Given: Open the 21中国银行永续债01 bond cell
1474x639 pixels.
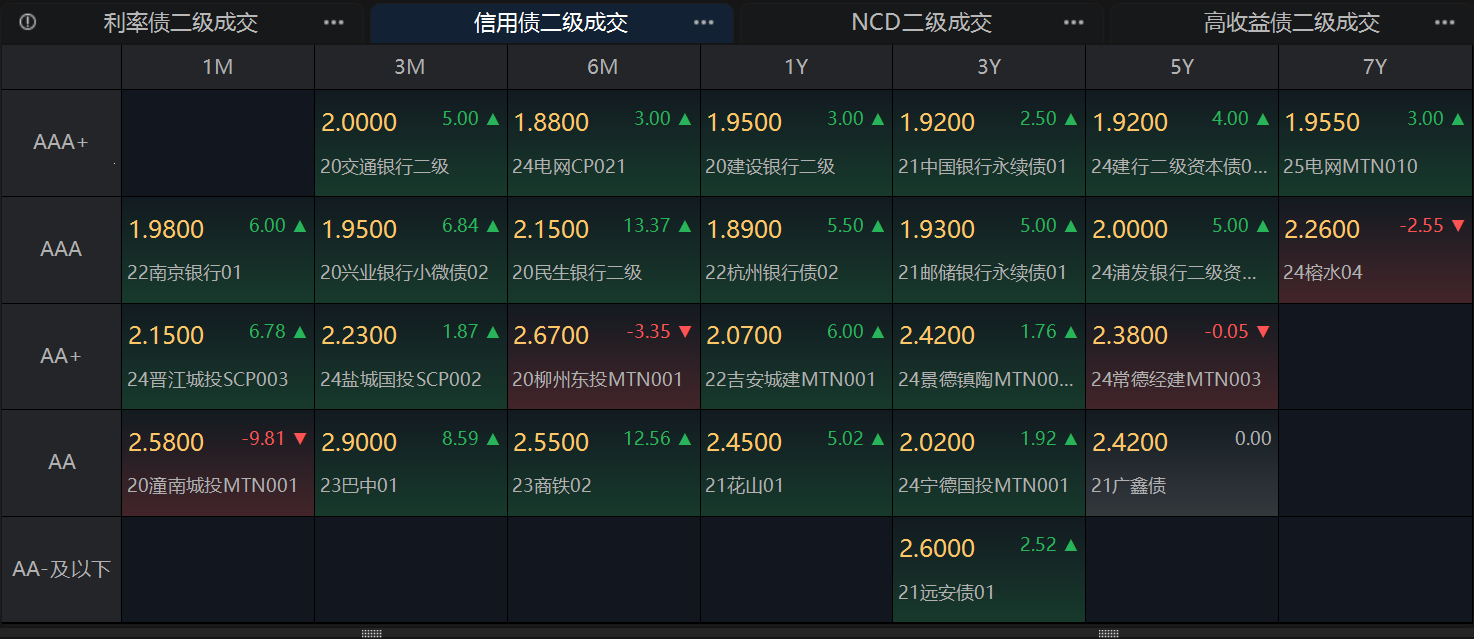Looking at the screenshot, I should tap(989, 143).
